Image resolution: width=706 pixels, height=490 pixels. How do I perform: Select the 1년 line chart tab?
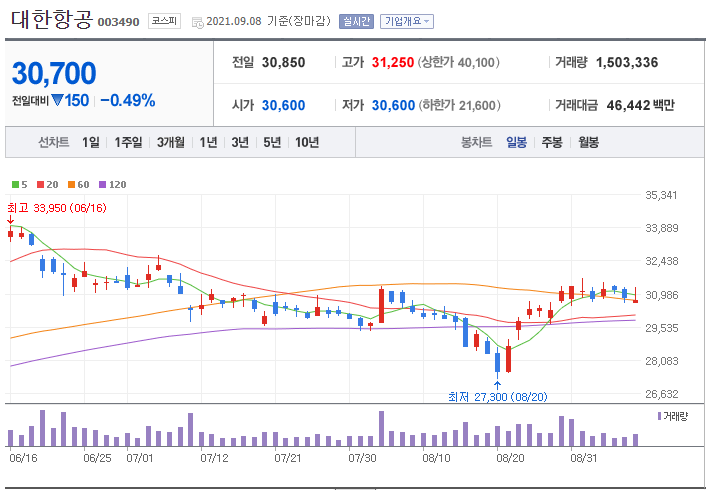click(x=208, y=143)
